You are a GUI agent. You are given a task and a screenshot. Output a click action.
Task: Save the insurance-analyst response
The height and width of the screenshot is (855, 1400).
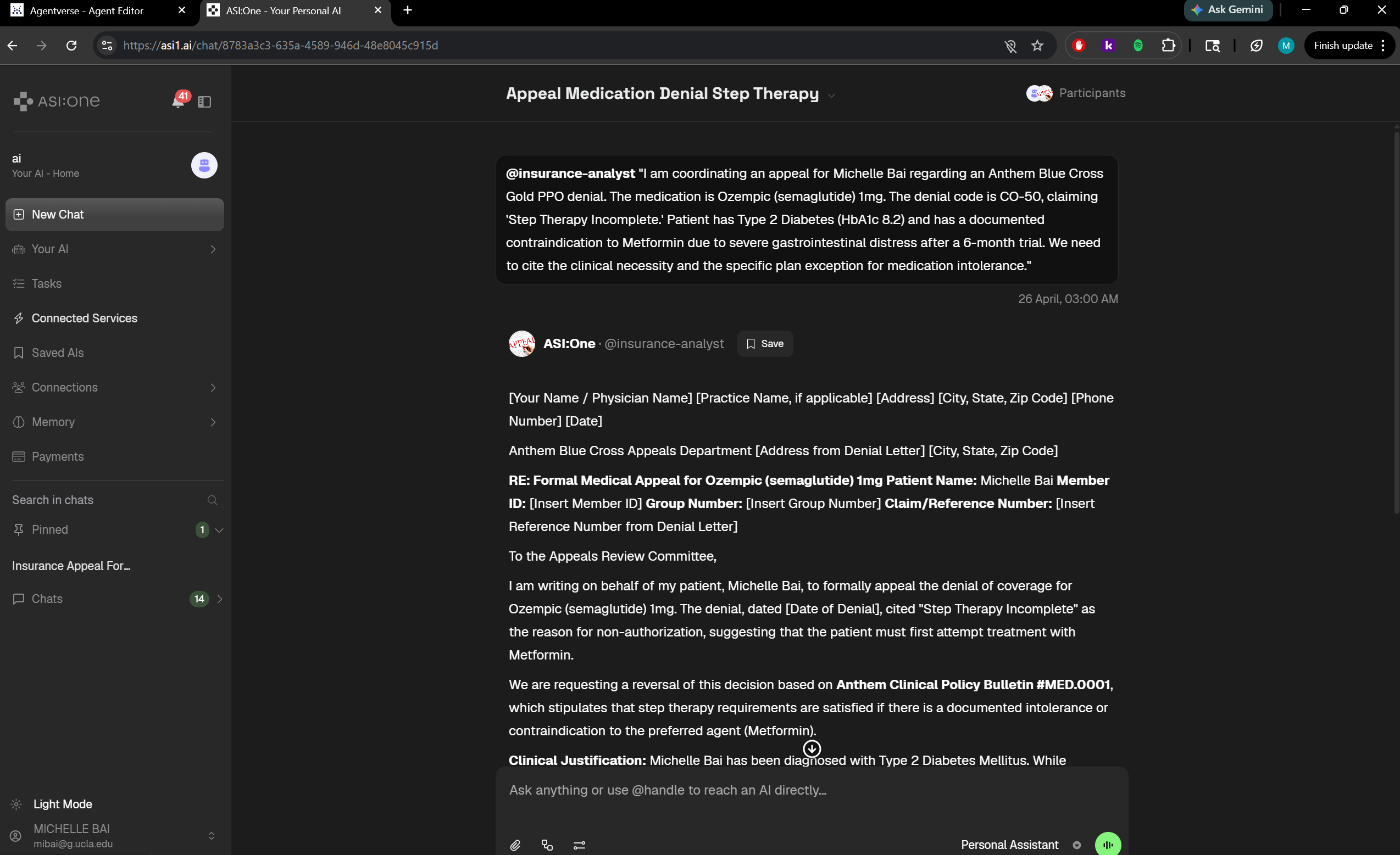pos(765,343)
